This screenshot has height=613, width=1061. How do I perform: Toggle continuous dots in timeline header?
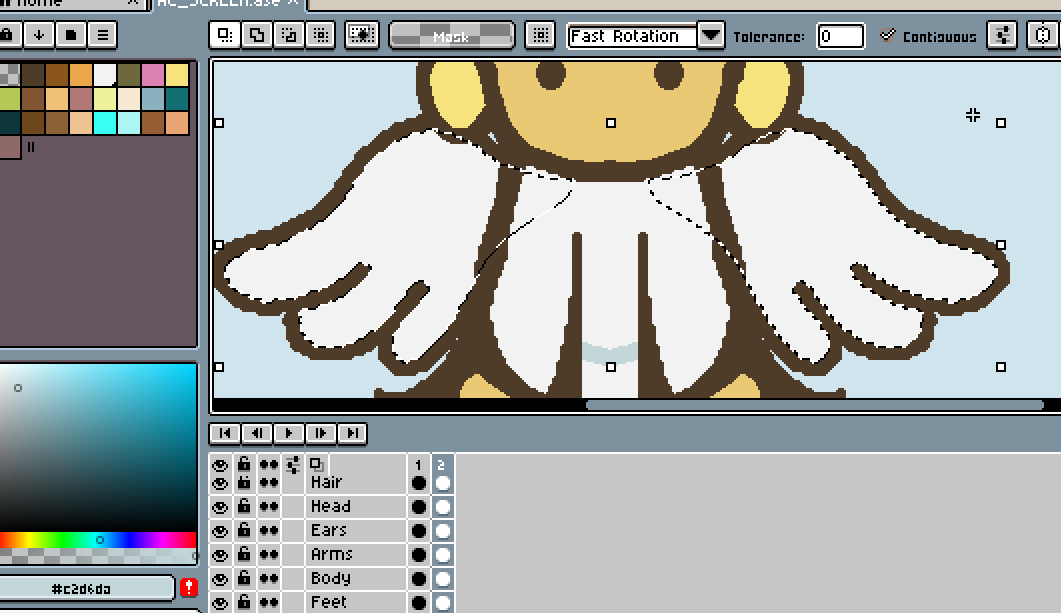(x=269, y=465)
